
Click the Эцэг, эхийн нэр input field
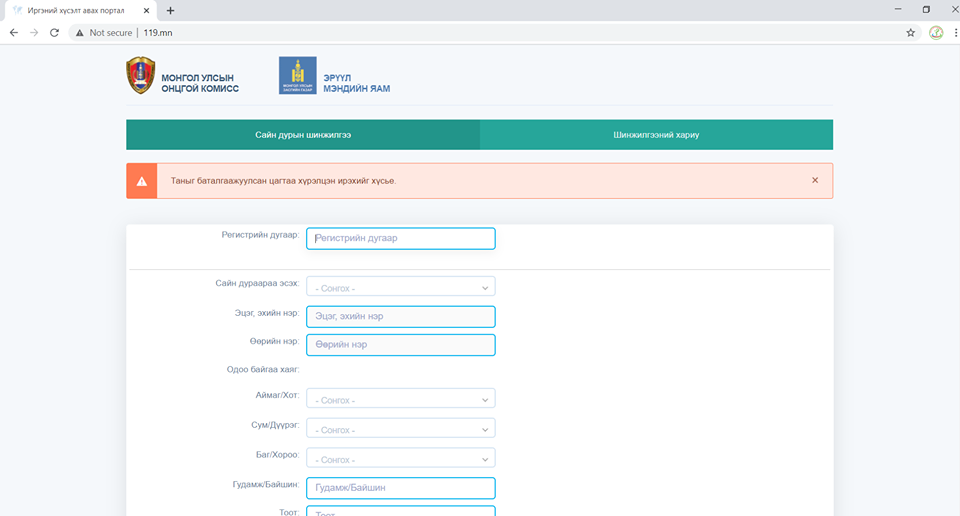point(400,316)
